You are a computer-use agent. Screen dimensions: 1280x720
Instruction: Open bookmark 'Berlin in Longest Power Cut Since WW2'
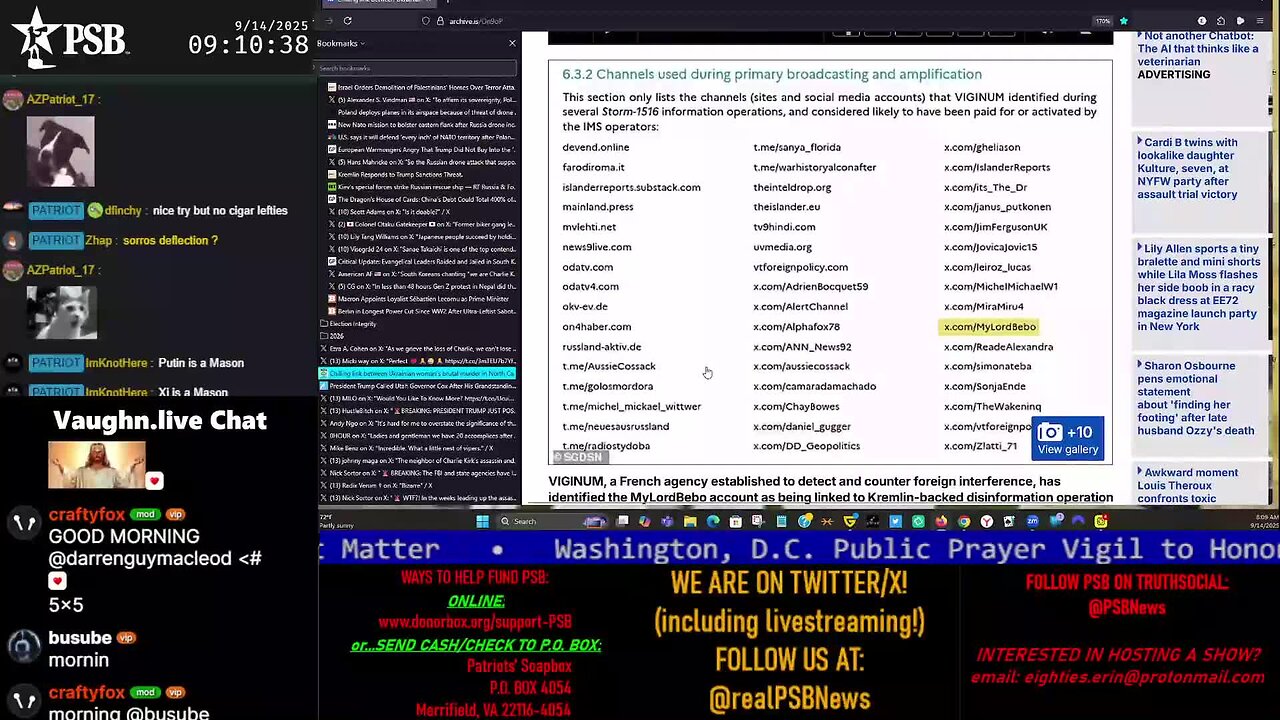420,311
